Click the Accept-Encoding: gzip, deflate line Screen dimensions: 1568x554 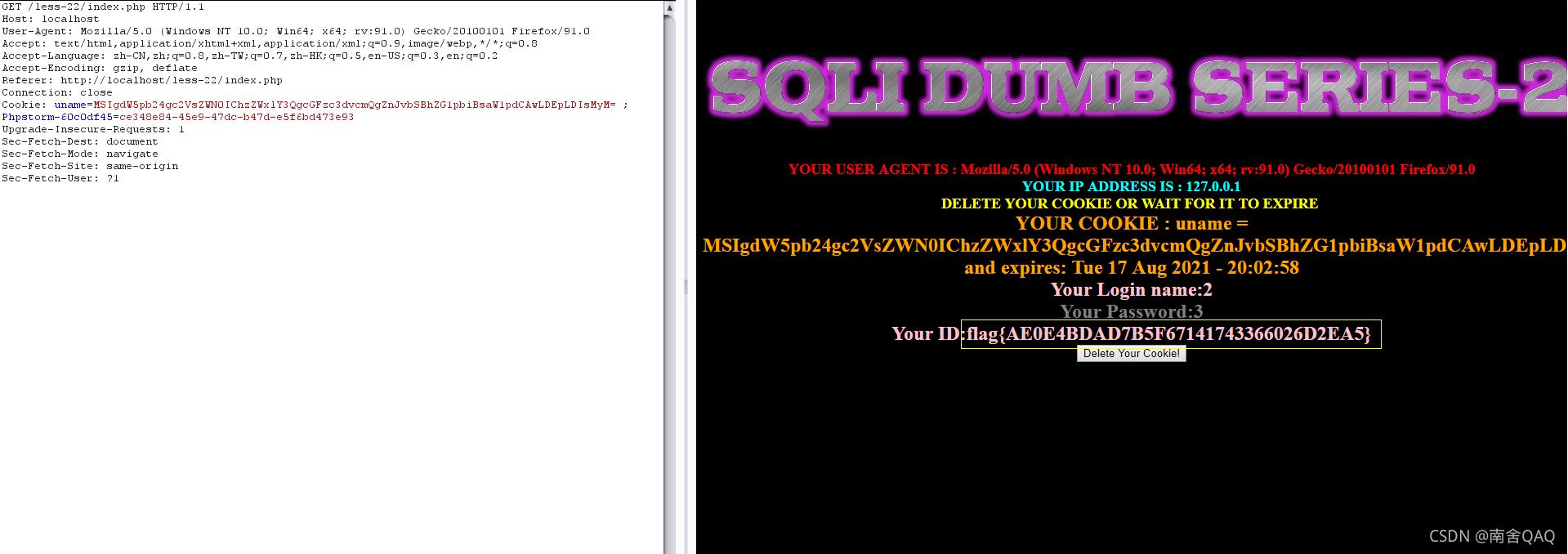pyautogui.click(x=100, y=68)
